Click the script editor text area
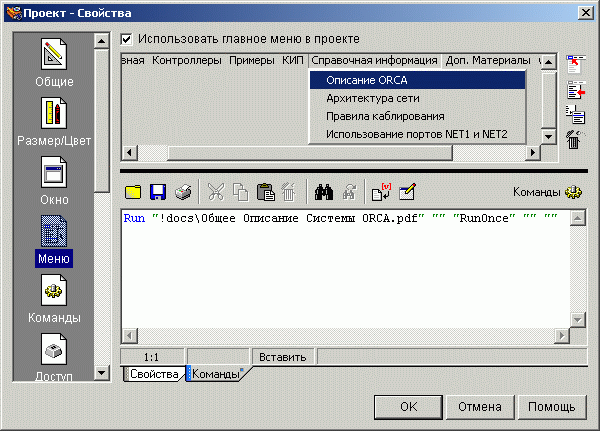Image resolution: width=600 pixels, height=431 pixels. pyautogui.click(x=346, y=268)
